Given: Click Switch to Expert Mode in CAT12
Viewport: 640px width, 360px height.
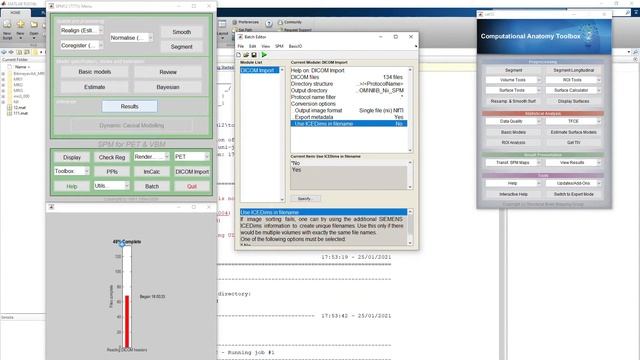Looking at the screenshot, I should (x=573, y=194).
